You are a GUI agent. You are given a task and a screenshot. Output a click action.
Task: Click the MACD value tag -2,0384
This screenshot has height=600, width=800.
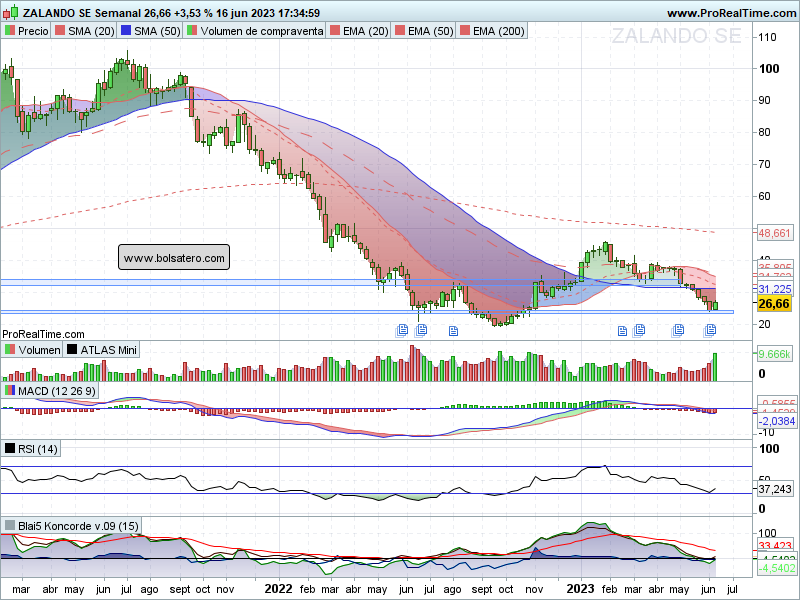coord(776,421)
